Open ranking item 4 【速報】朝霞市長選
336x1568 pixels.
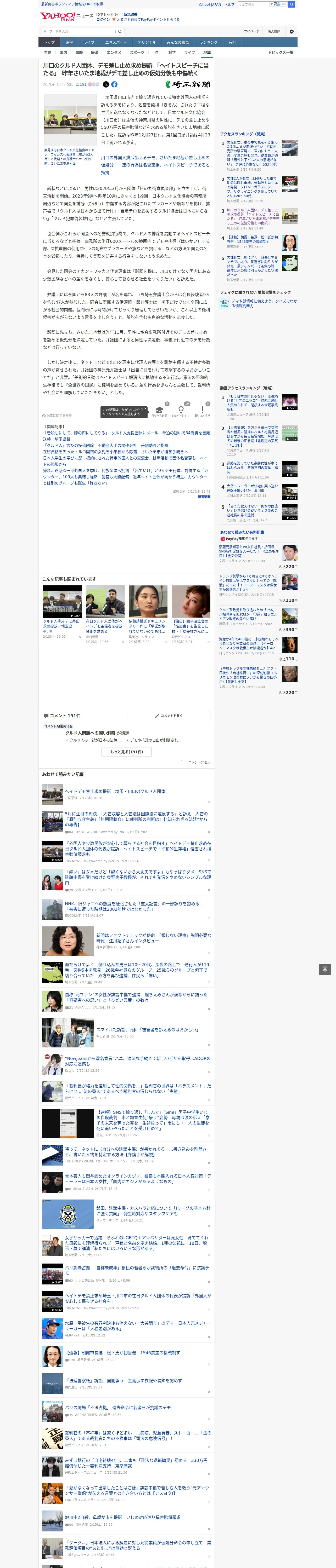pos(253,240)
